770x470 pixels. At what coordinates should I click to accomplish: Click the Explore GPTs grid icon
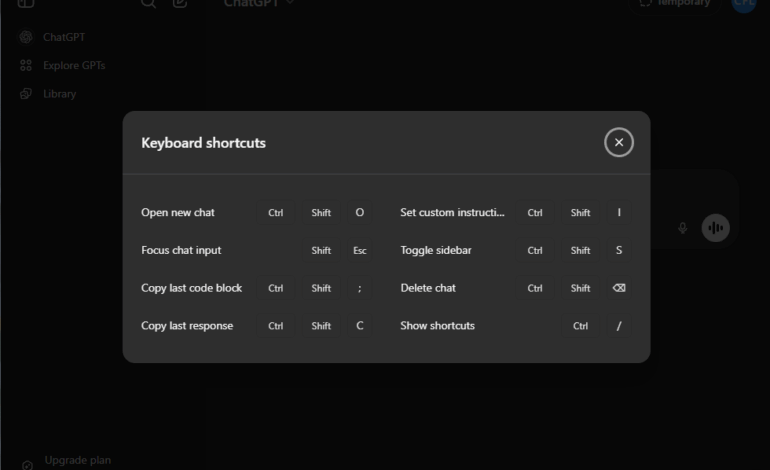(x=26, y=65)
